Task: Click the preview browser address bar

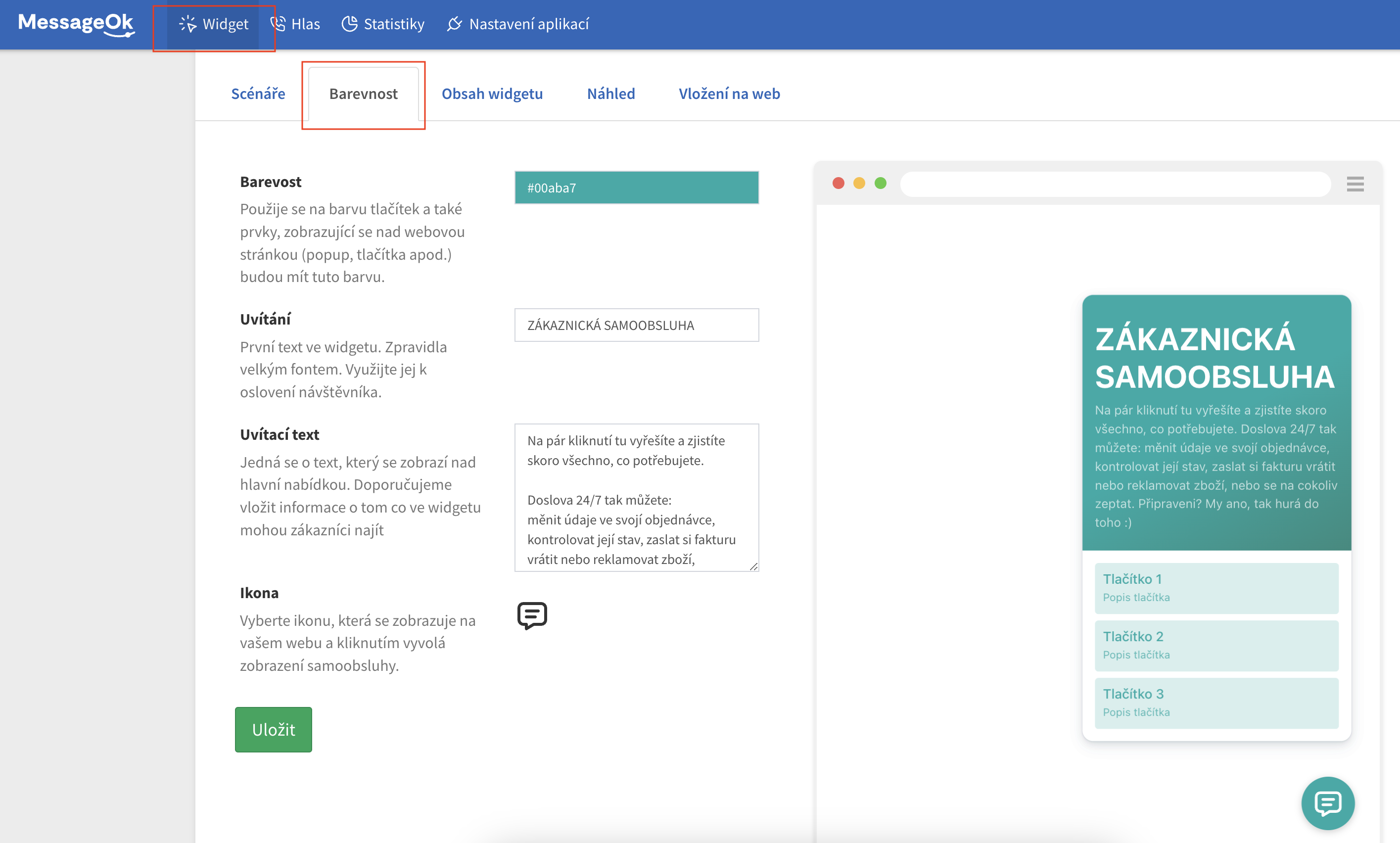Action: [1115, 184]
